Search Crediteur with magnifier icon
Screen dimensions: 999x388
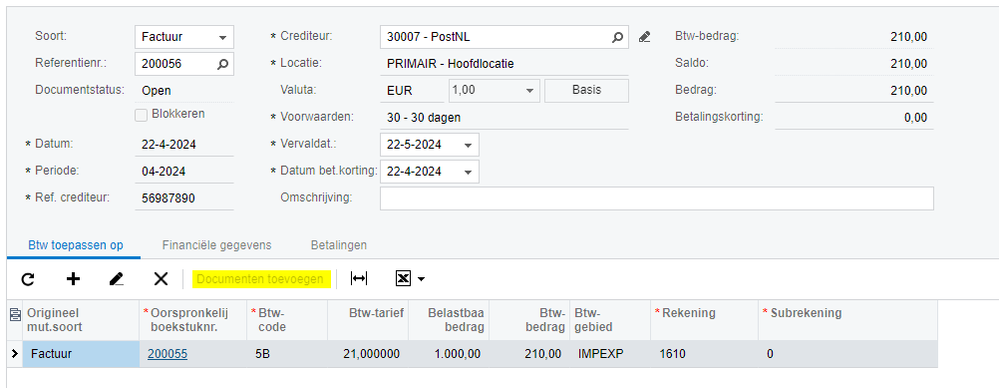[617, 38]
